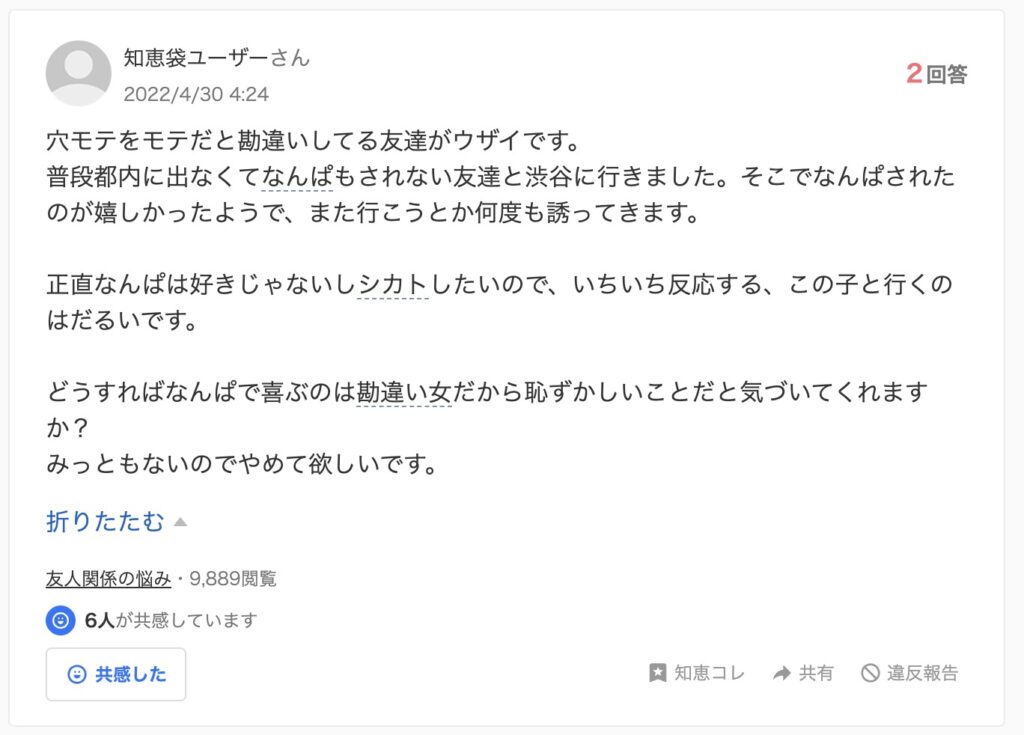
Task: Click the 知恵コレ star bookmark icon
Action: pyautogui.click(x=657, y=673)
